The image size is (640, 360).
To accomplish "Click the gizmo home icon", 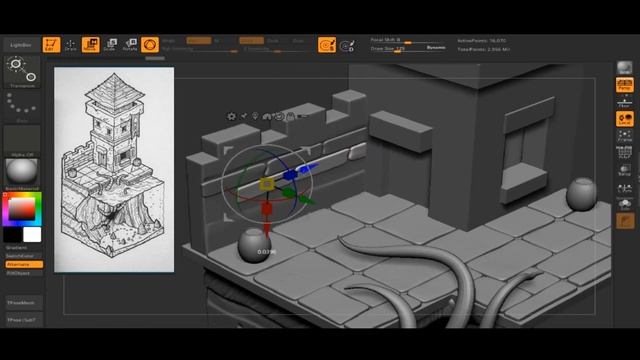I will click(267, 116).
